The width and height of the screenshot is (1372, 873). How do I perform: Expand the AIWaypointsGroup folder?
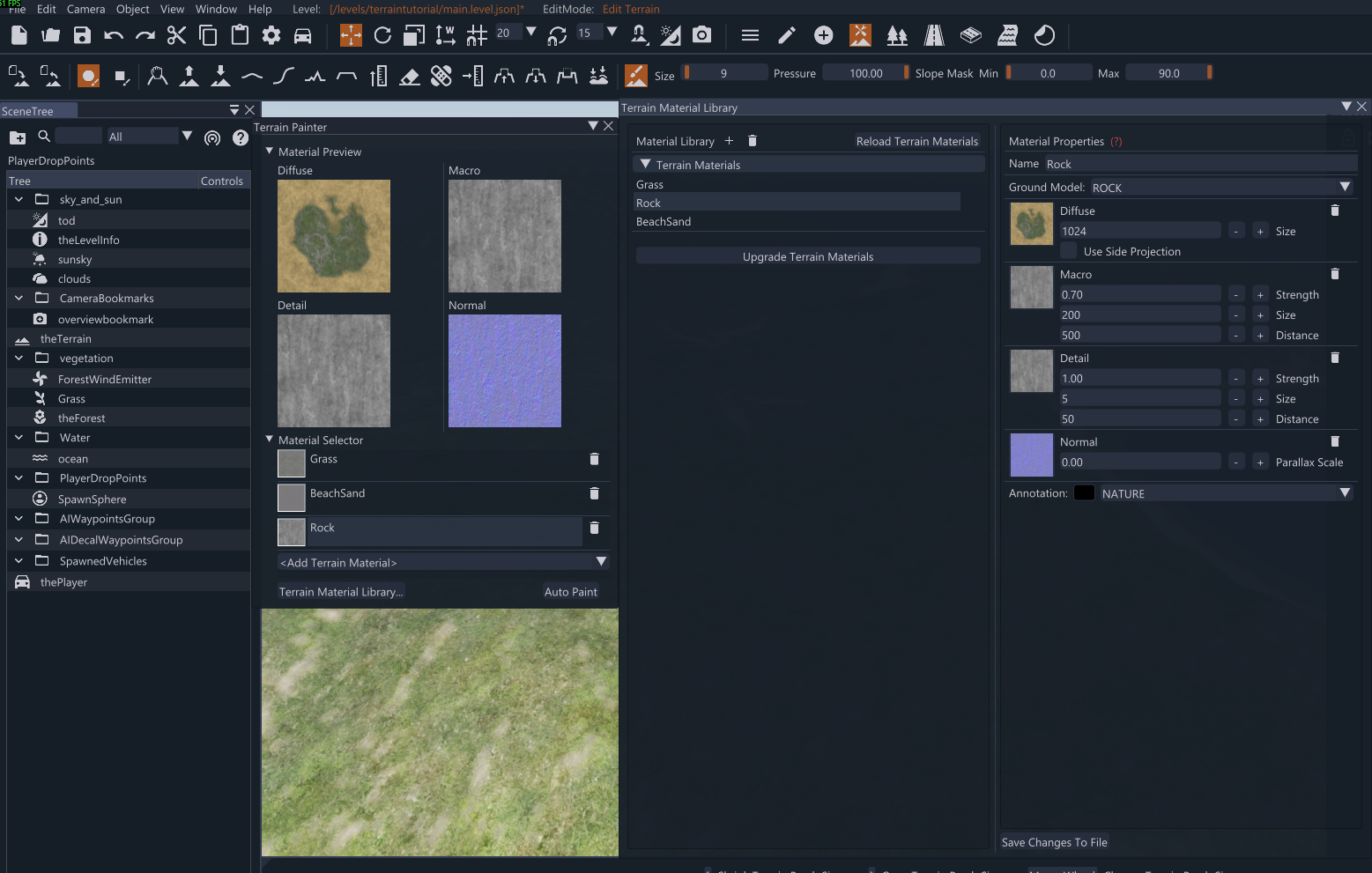(19, 519)
